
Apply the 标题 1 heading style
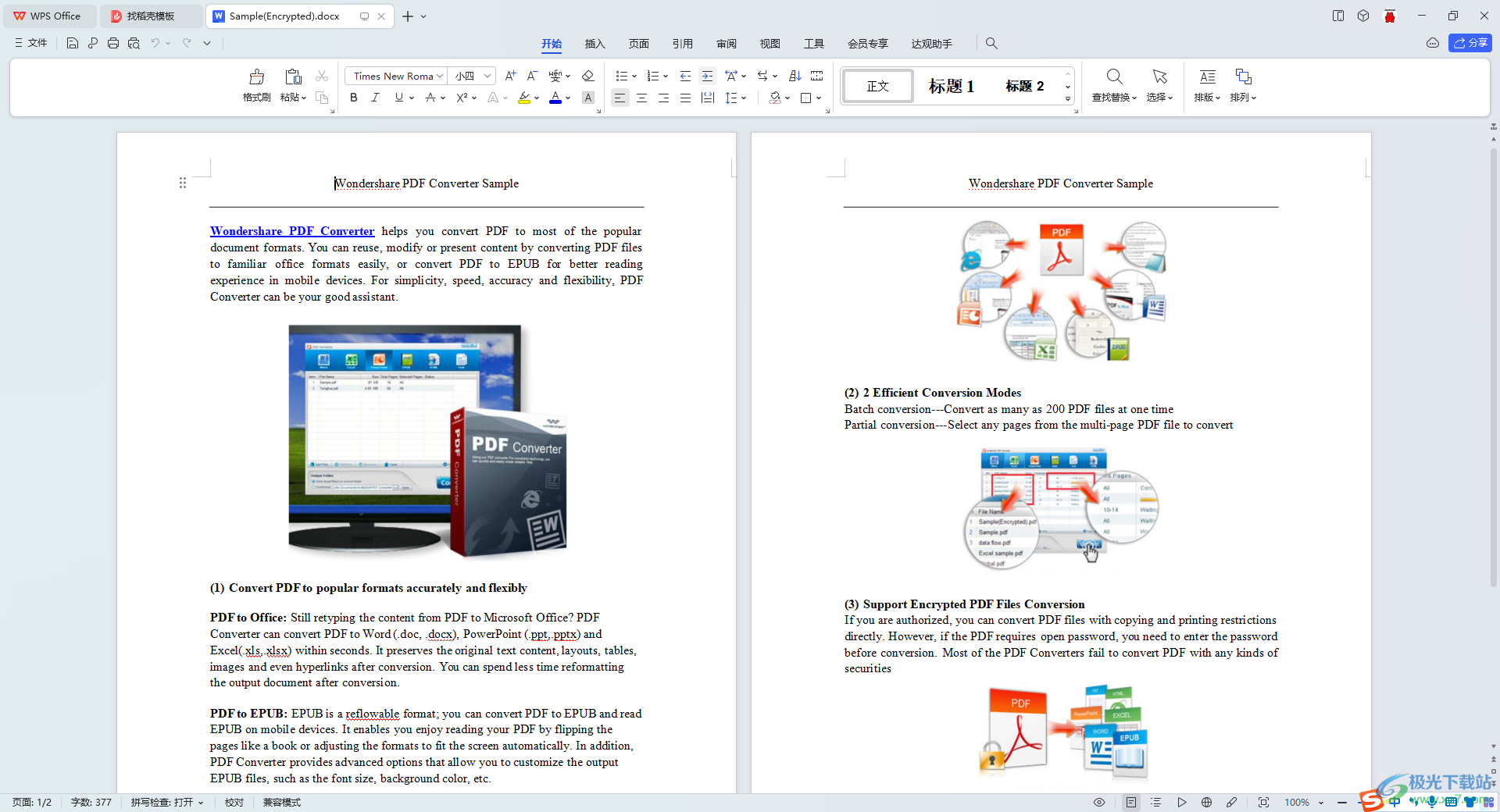click(952, 86)
